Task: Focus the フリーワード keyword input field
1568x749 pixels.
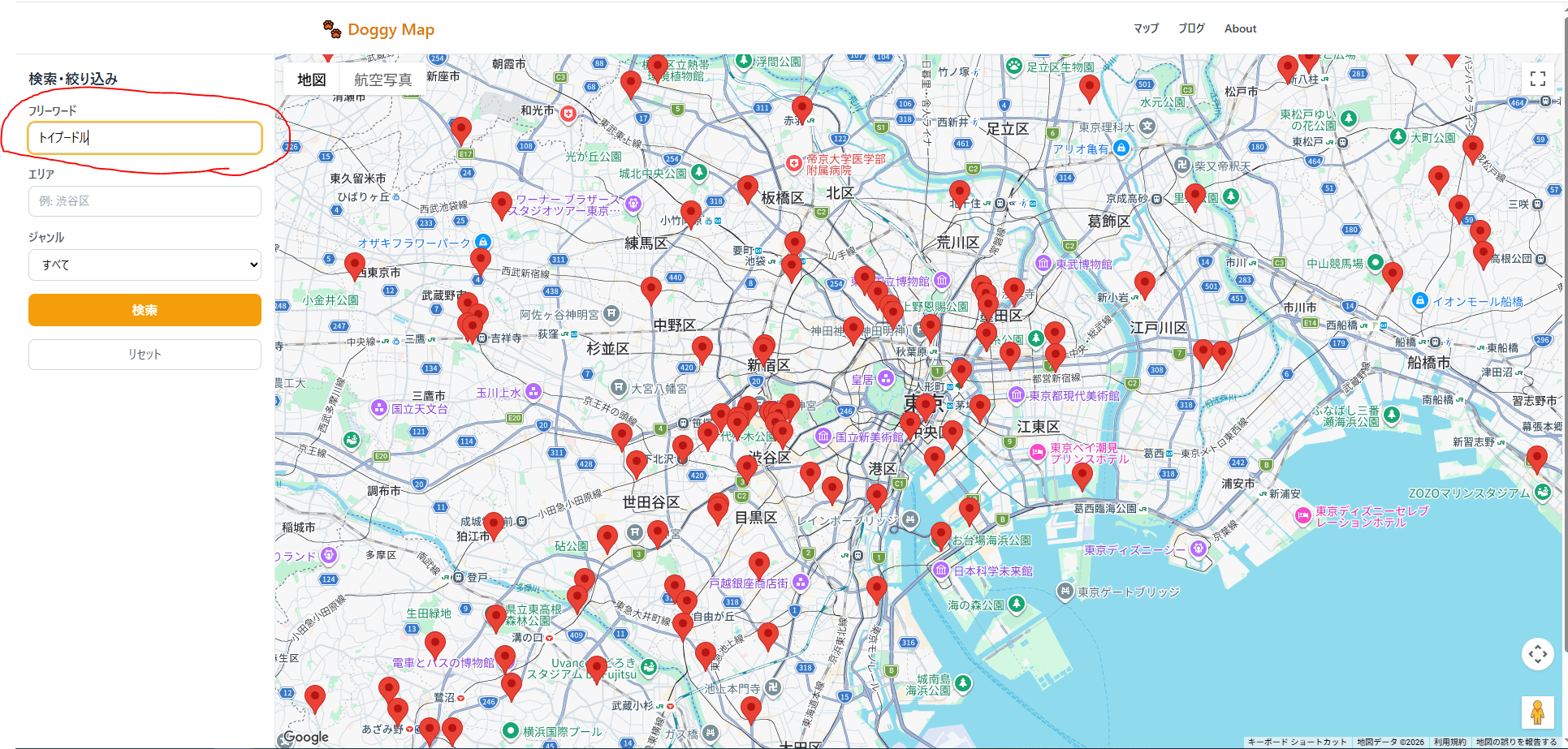Action: pyautogui.click(x=145, y=137)
